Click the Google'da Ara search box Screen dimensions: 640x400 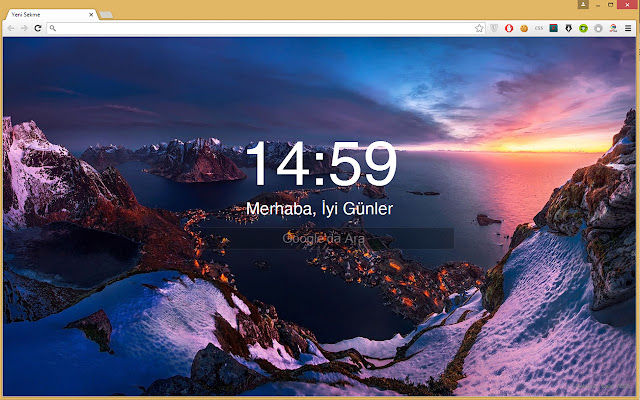point(326,238)
